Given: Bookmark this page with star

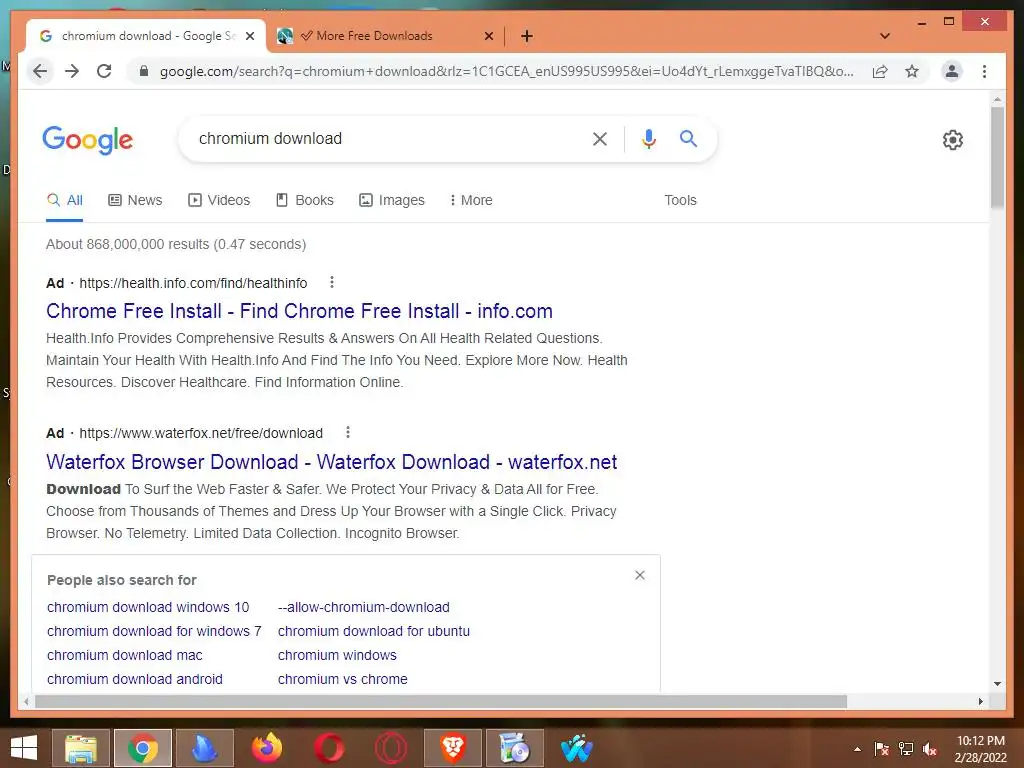Looking at the screenshot, I should click(912, 71).
